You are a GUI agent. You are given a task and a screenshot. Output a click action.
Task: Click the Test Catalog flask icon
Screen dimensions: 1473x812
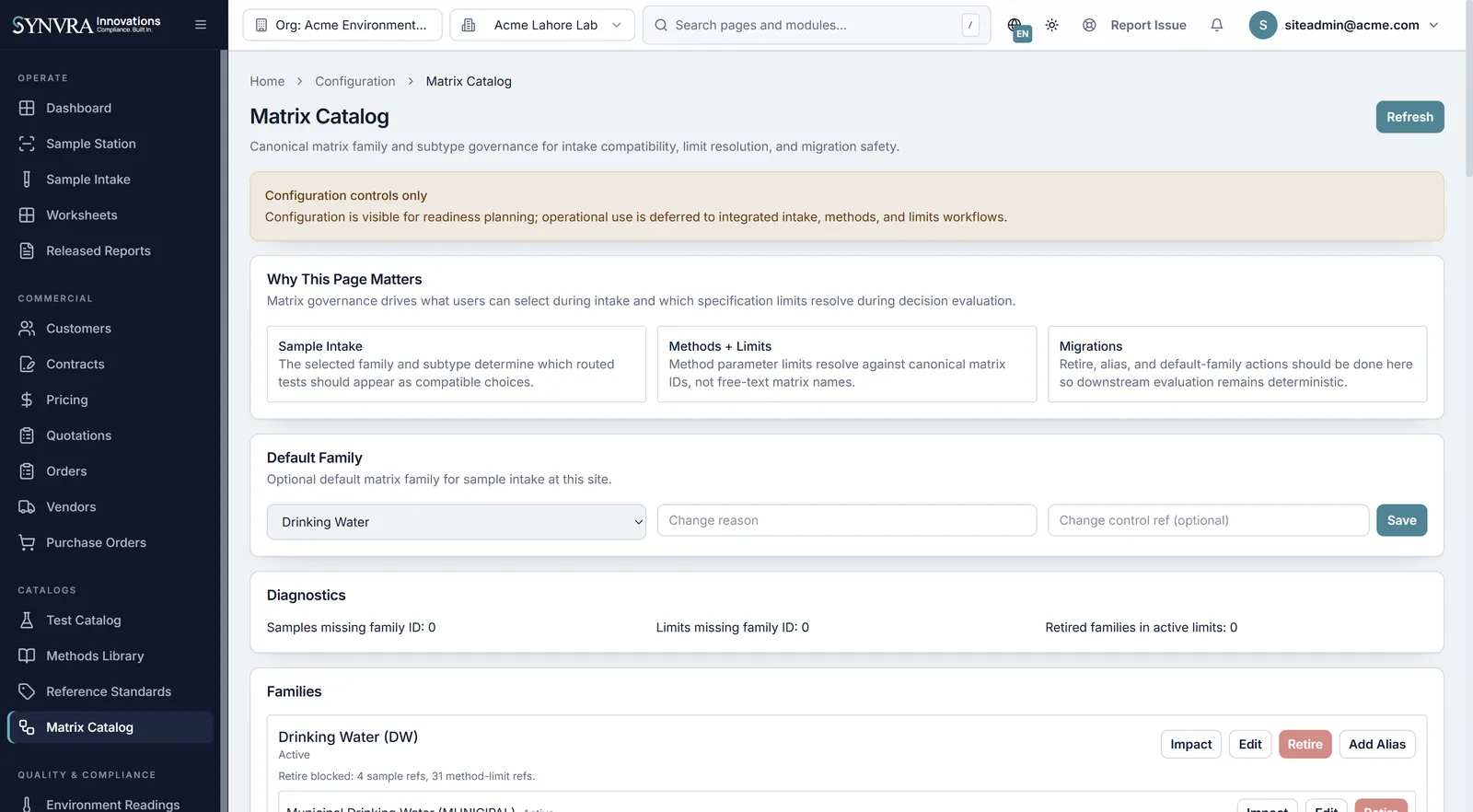click(x=27, y=621)
